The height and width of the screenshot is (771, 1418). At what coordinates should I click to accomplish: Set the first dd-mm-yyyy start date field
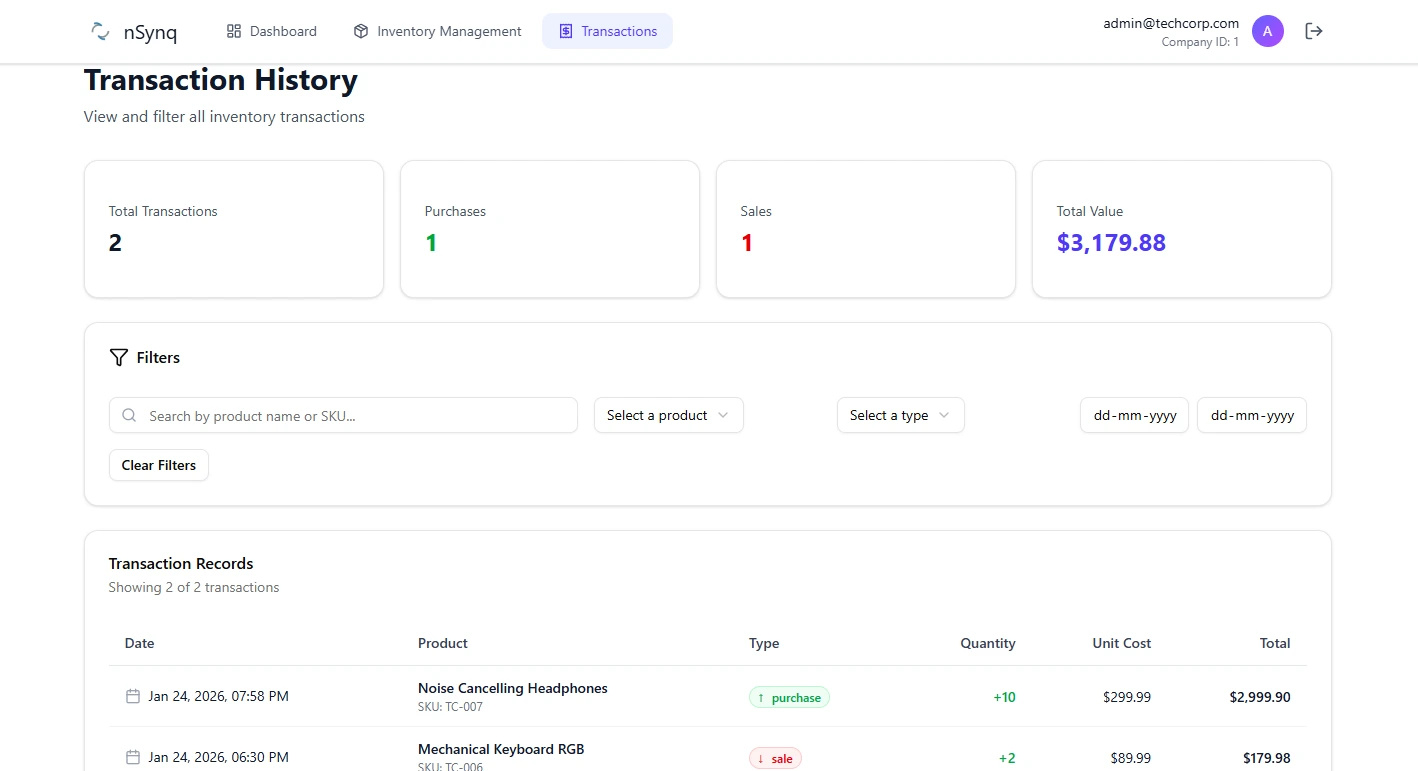(1134, 415)
